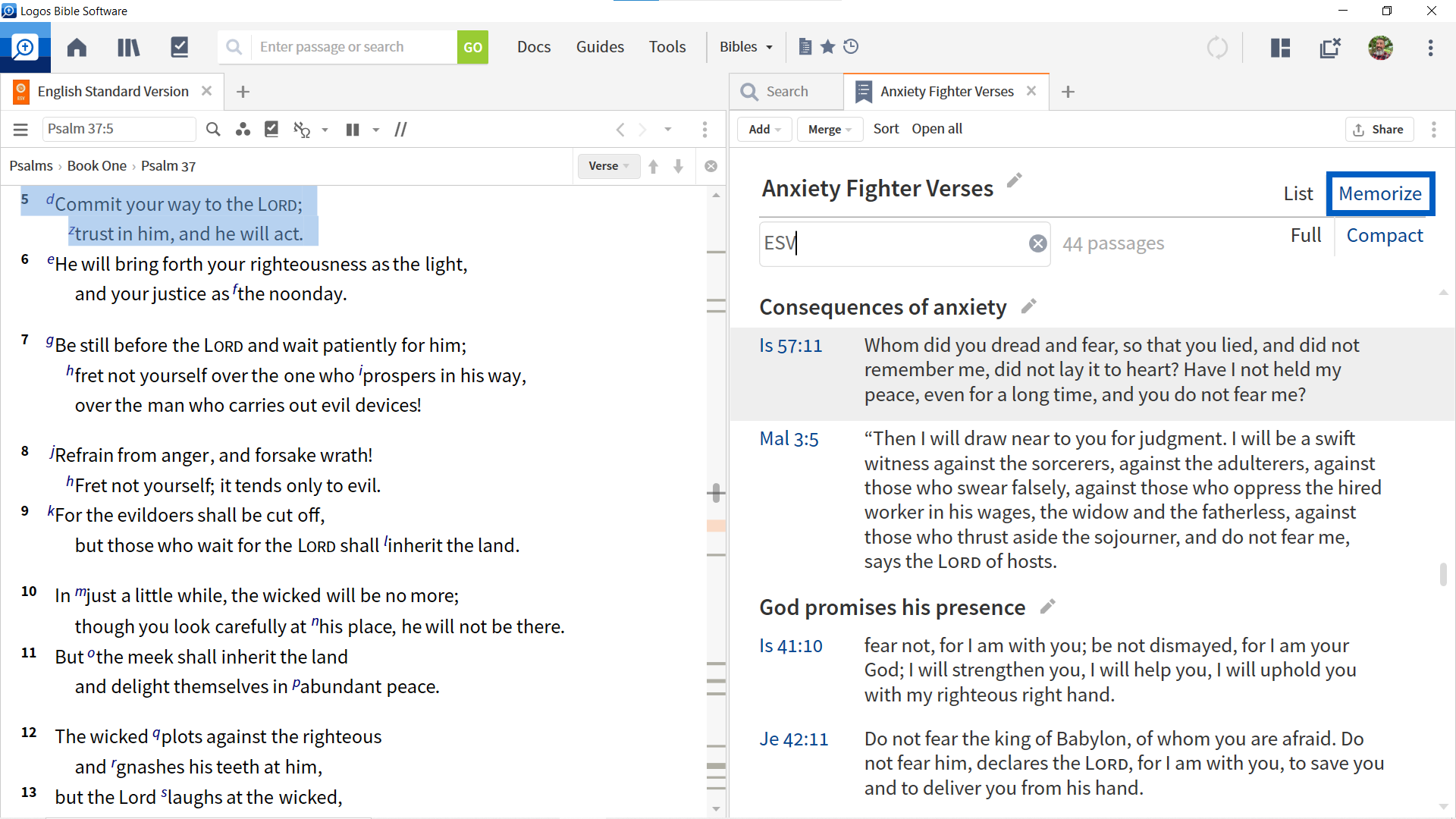Open the checklist Factbook icon
Viewport: 1456px width, 819px height.
click(x=180, y=47)
